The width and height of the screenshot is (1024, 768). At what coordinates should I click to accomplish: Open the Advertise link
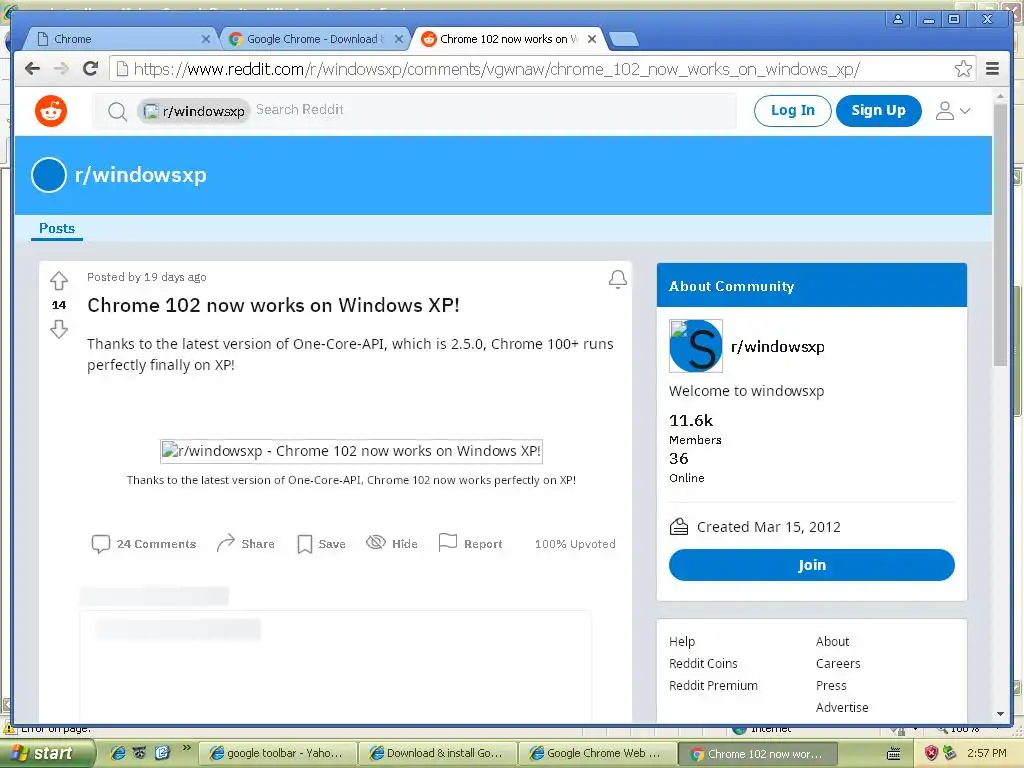[842, 707]
